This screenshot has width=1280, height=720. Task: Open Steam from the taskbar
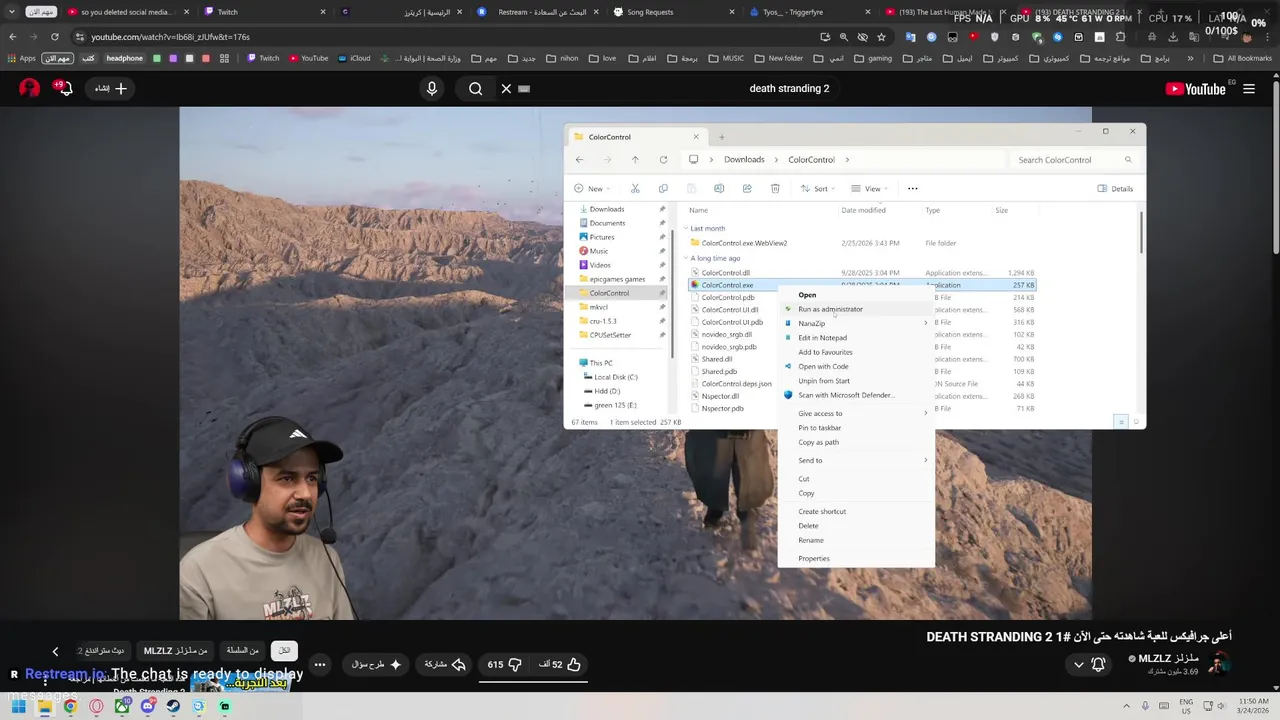173,707
